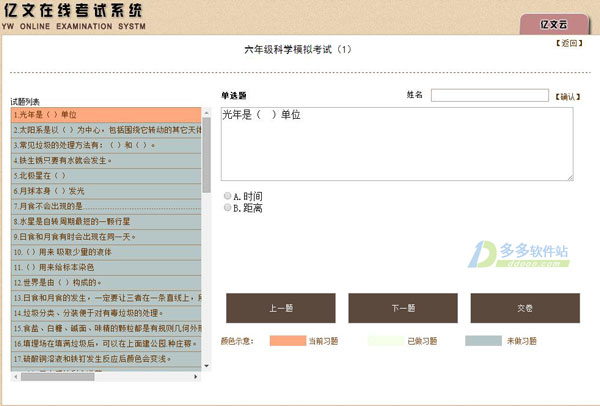600x406 pixels.
Task: Select question 12 世界是由（）构成的
Action: tap(106, 283)
